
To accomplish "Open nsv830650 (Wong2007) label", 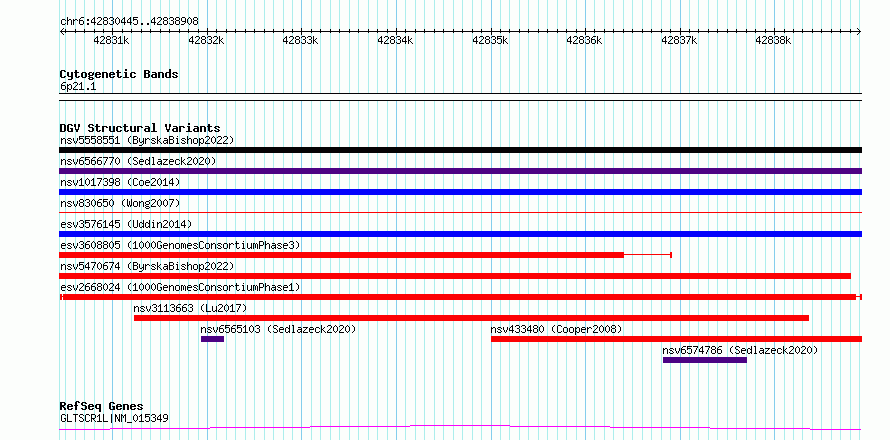I will coord(120,203).
